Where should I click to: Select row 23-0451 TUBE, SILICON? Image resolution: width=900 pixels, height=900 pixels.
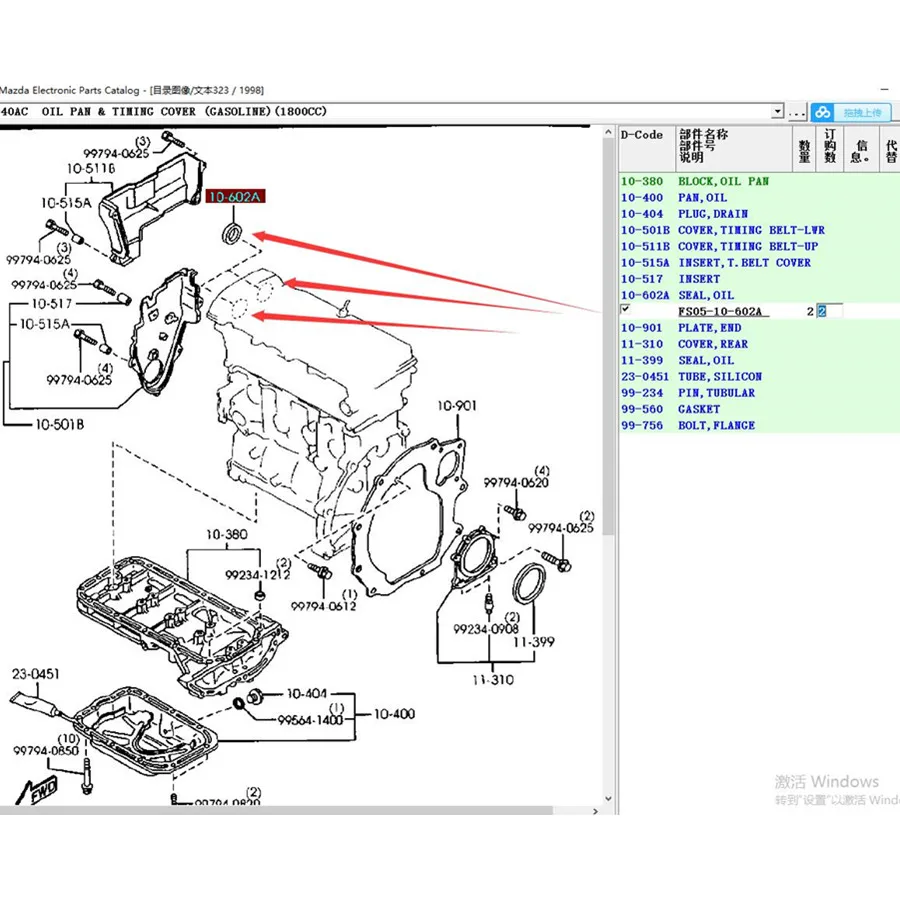point(759,377)
